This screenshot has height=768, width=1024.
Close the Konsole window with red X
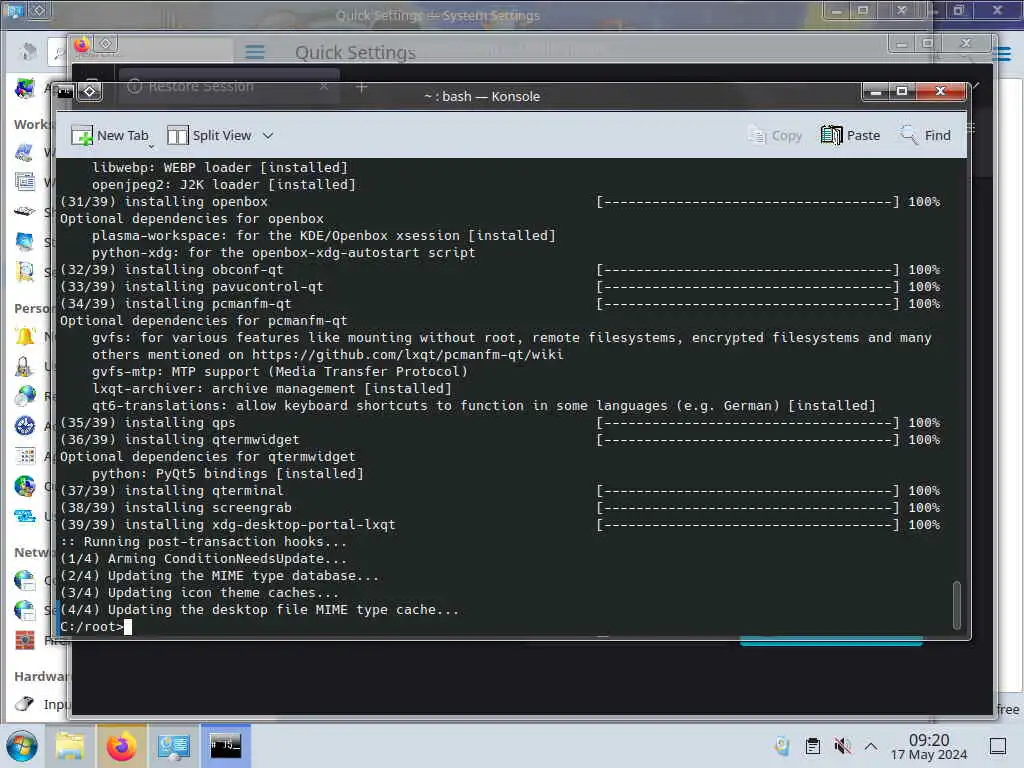click(940, 91)
